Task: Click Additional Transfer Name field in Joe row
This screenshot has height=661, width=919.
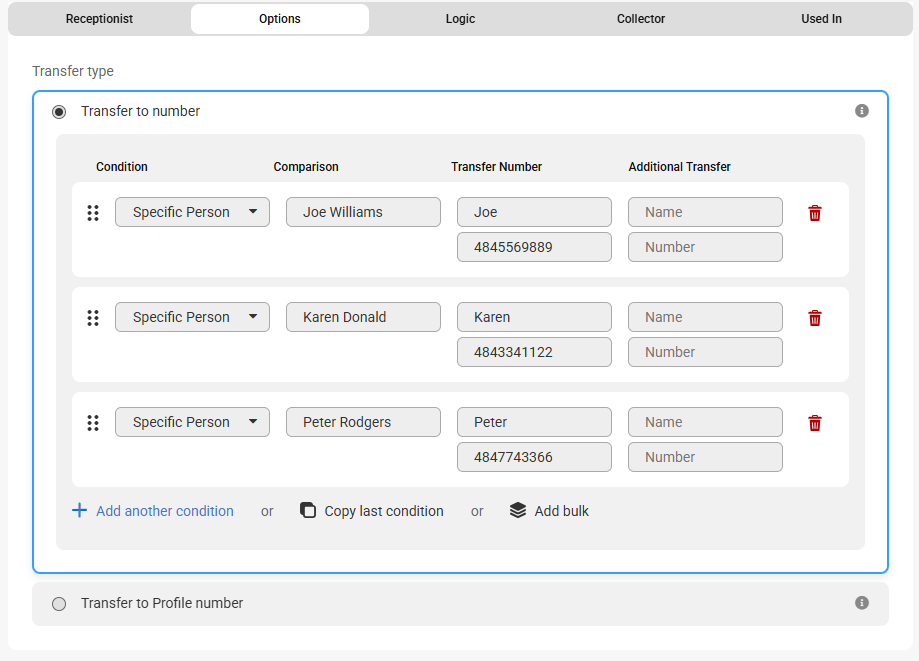Action: pos(705,212)
